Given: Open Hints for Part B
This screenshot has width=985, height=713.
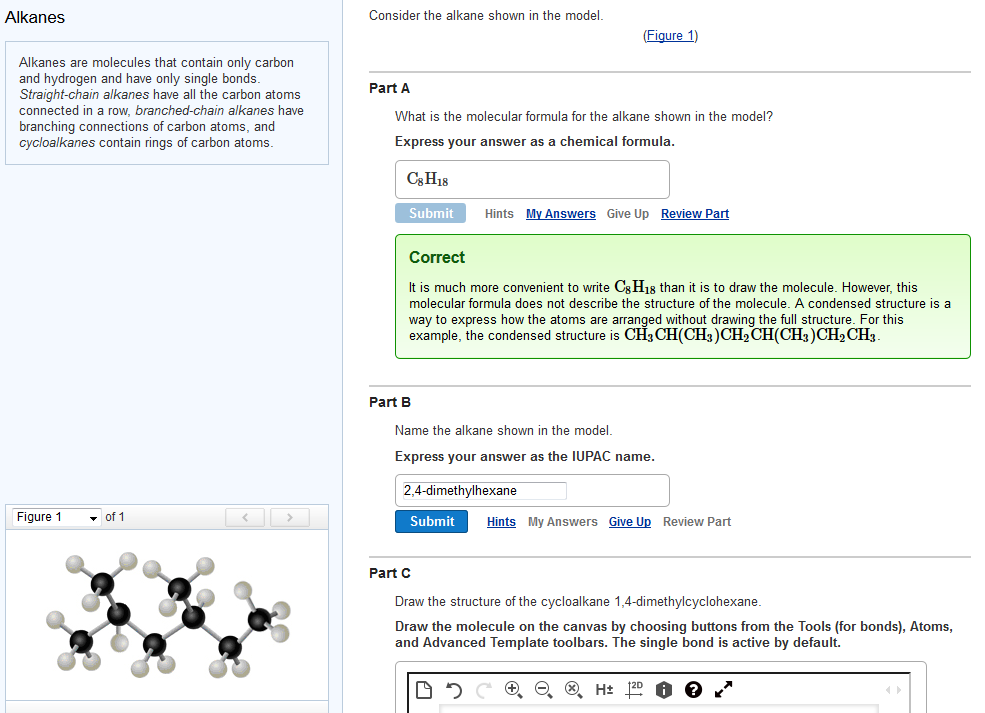Looking at the screenshot, I should pos(501,522).
